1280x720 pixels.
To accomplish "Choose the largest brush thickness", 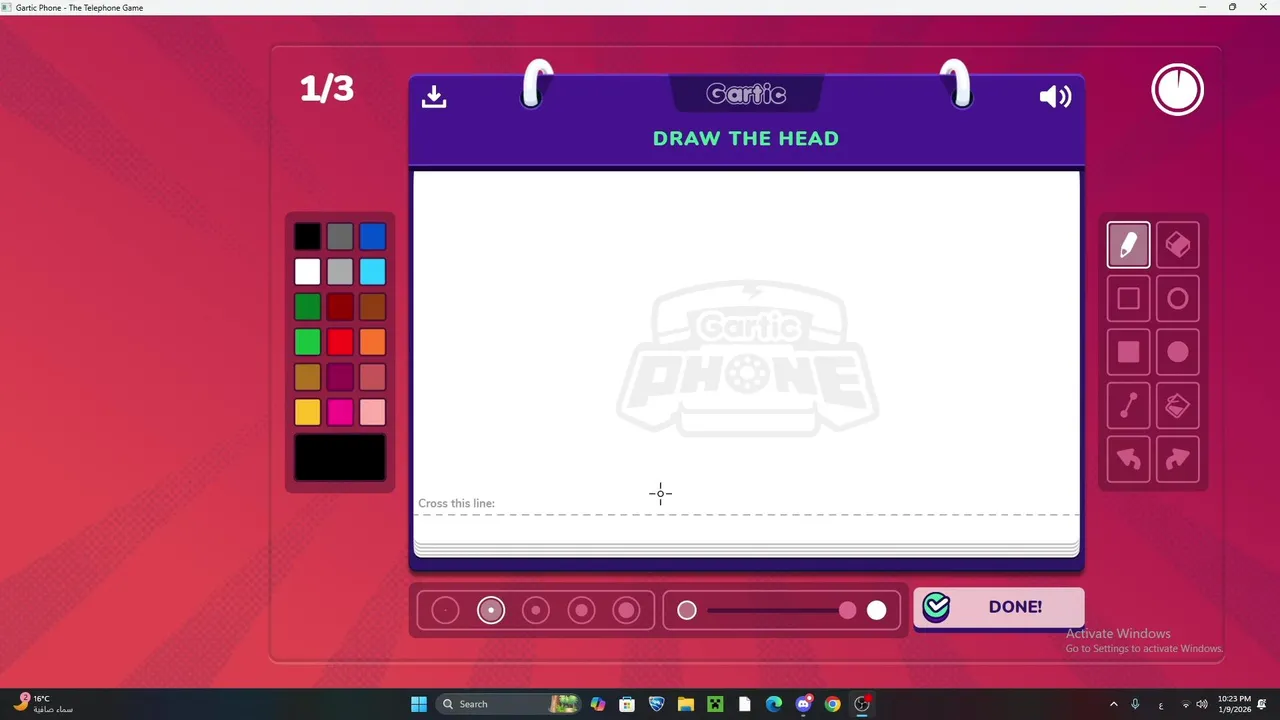I will pos(626,610).
